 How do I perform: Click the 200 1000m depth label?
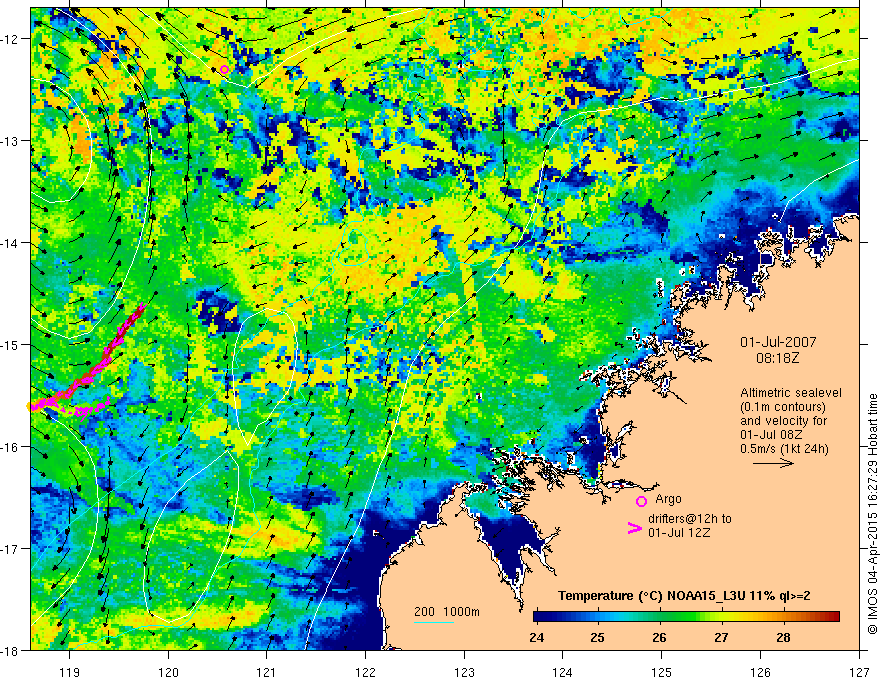pyautogui.click(x=447, y=612)
